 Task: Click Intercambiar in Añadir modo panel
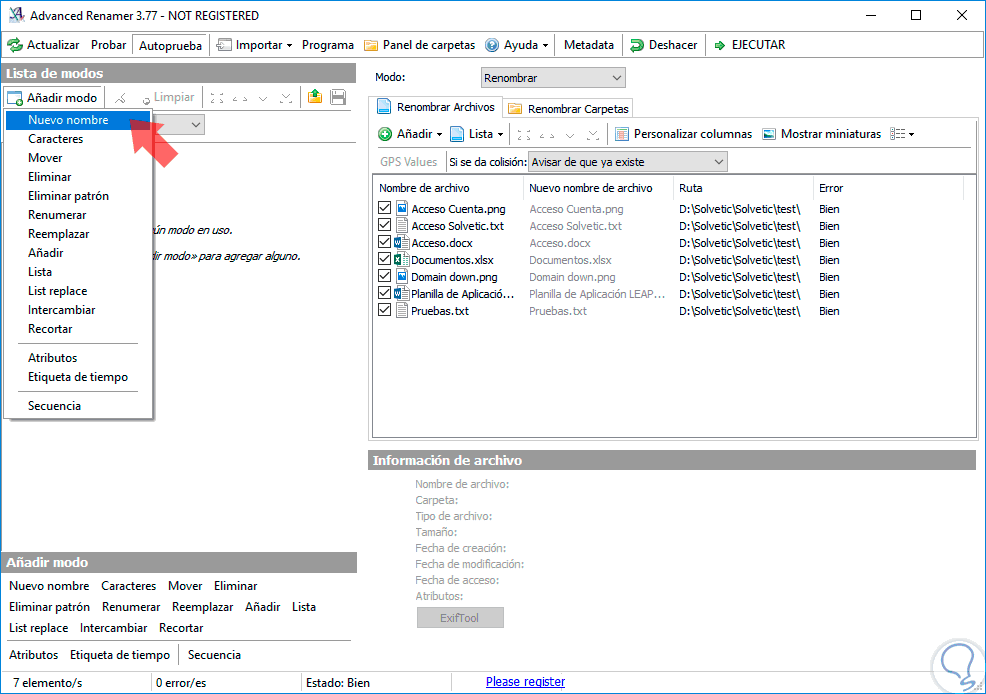pos(113,628)
